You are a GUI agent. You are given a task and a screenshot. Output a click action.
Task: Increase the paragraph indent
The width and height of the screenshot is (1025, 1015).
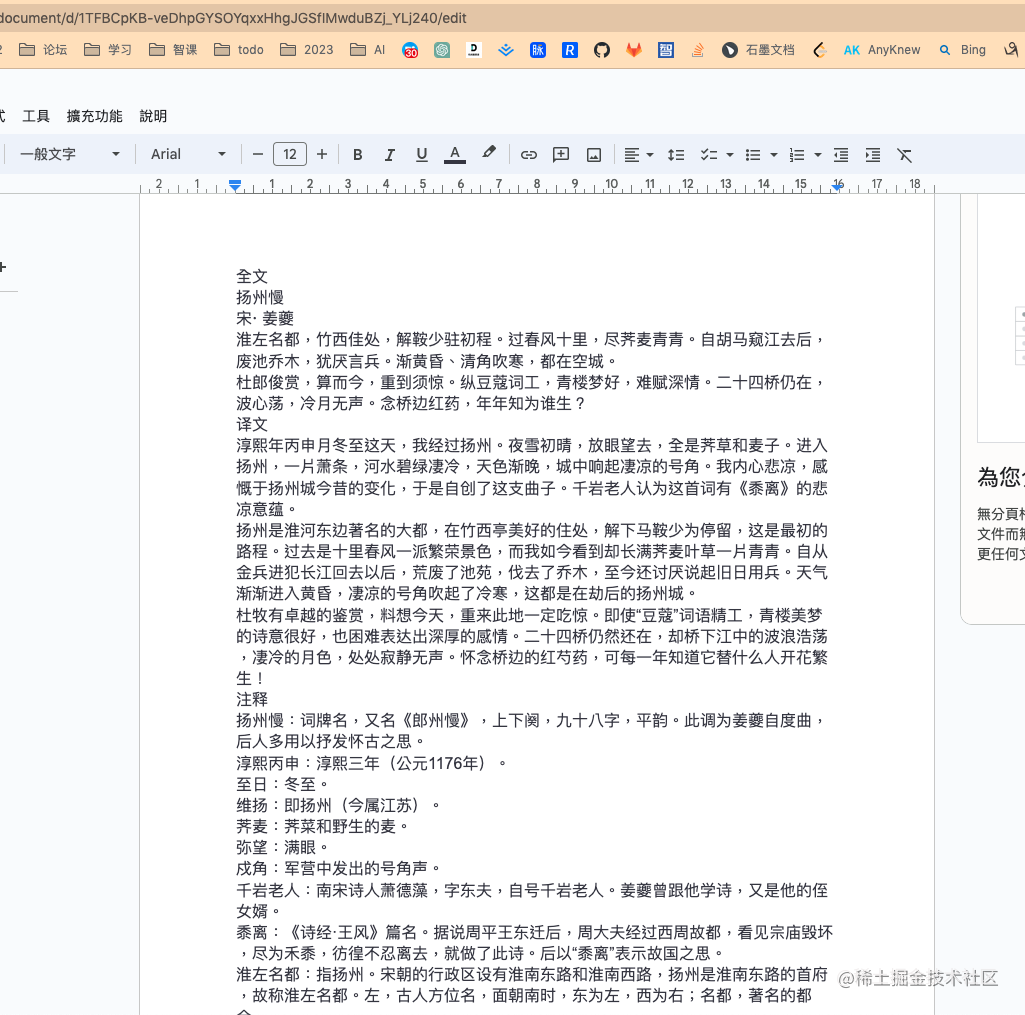873,155
